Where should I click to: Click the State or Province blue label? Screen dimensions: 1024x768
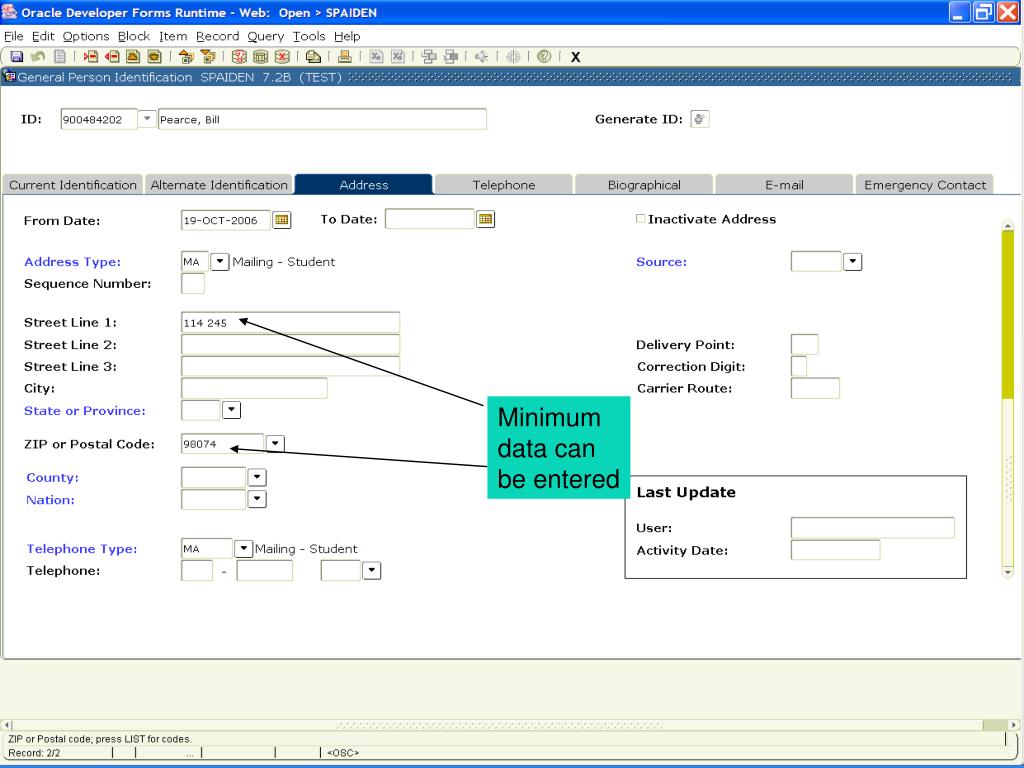pos(85,411)
